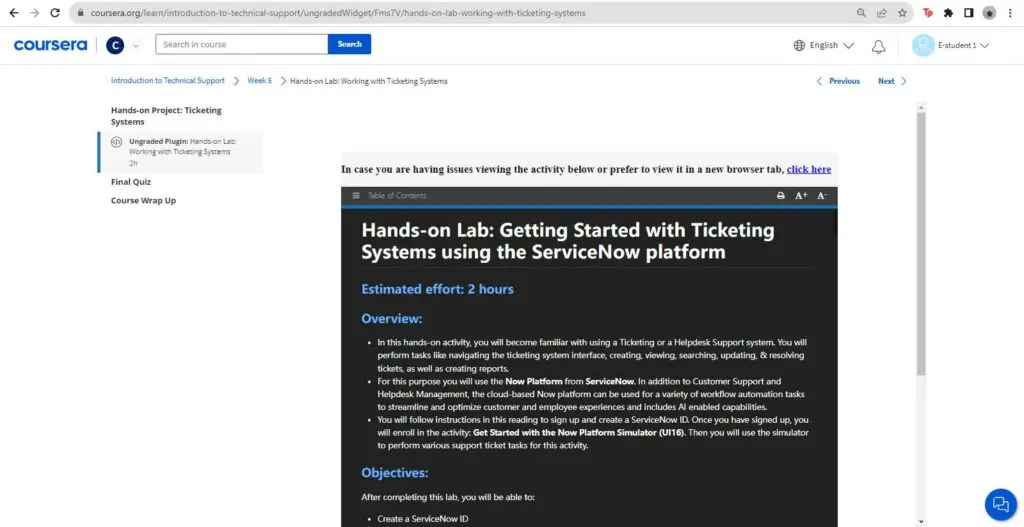
Task: Click the share page icon in address bar
Action: tap(882, 13)
